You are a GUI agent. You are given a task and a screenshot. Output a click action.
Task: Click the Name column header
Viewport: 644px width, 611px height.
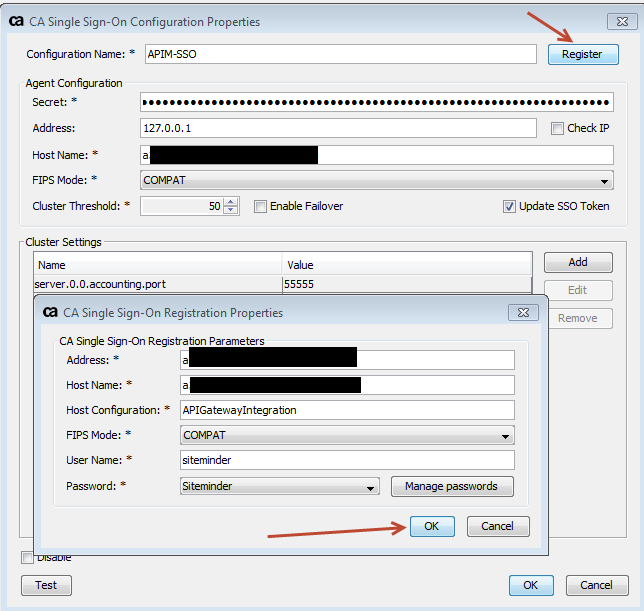click(x=158, y=265)
